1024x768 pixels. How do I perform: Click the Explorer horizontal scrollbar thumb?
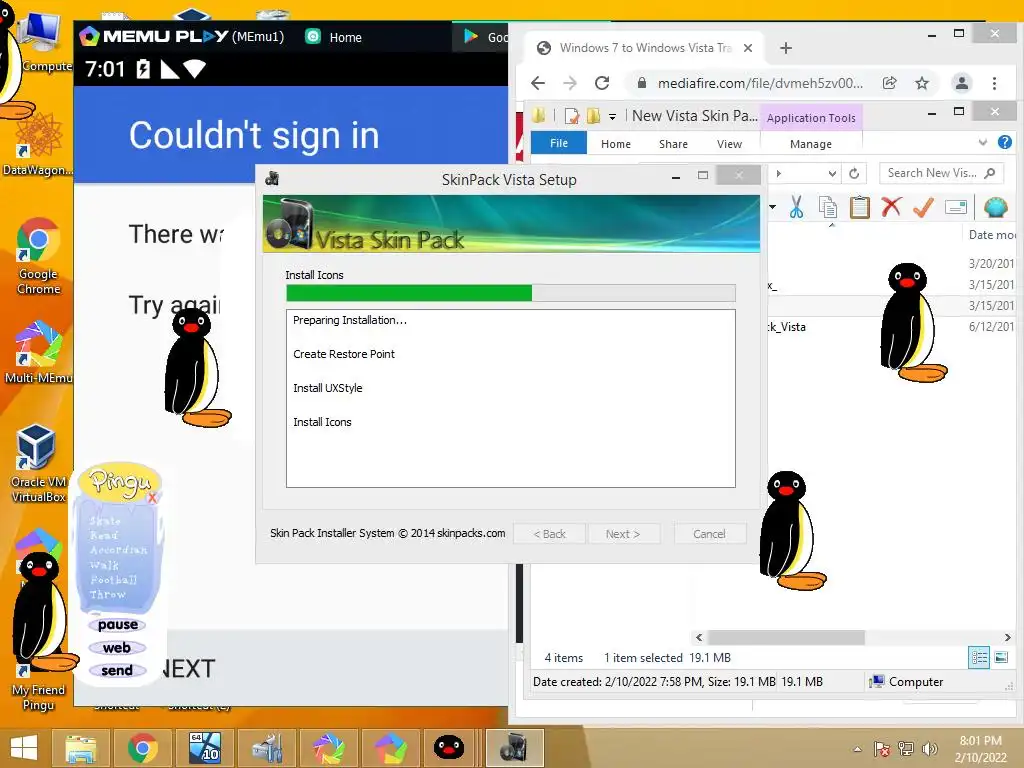[786, 637]
